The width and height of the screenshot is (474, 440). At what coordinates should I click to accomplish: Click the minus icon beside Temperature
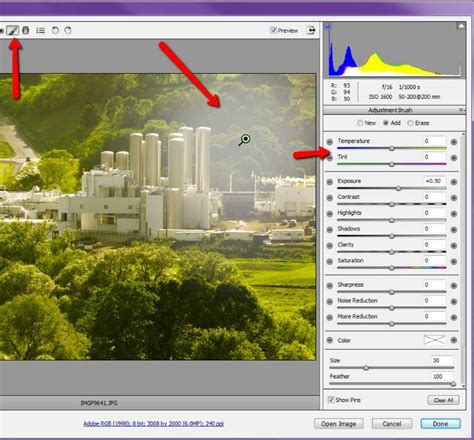[x=329, y=142]
